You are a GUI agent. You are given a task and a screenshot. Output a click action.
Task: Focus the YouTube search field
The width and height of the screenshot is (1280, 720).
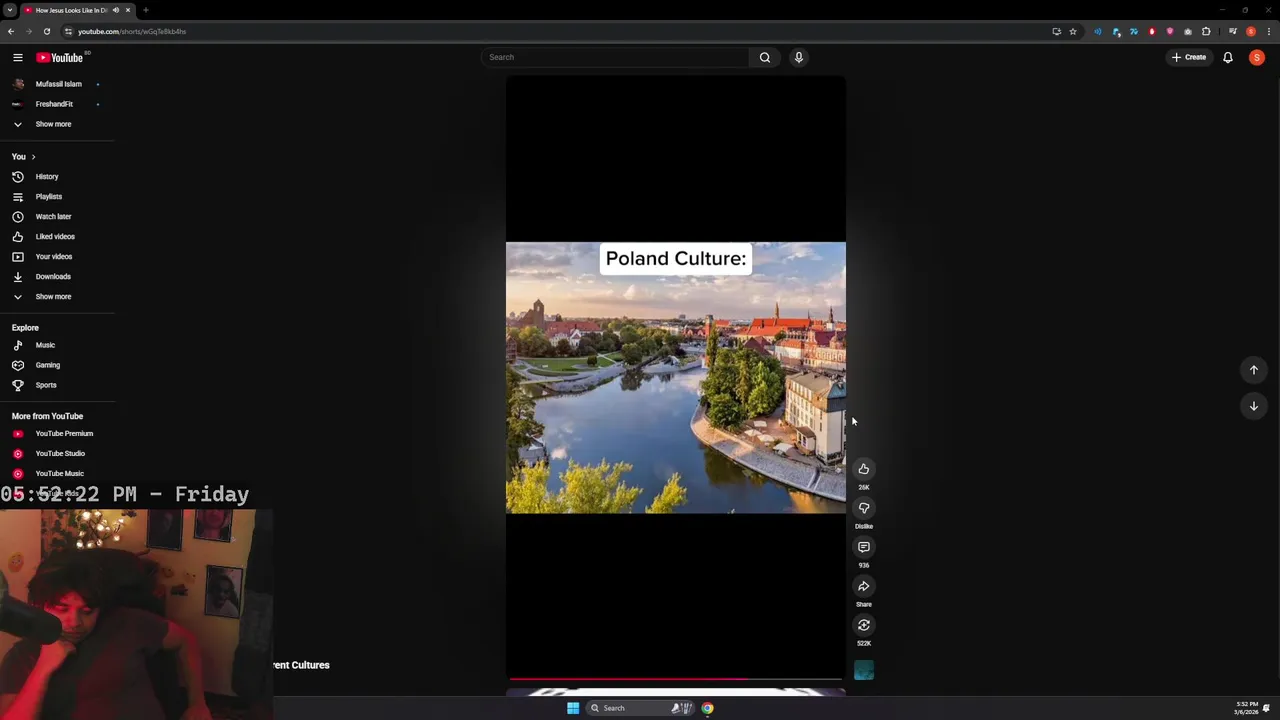click(x=615, y=57)
